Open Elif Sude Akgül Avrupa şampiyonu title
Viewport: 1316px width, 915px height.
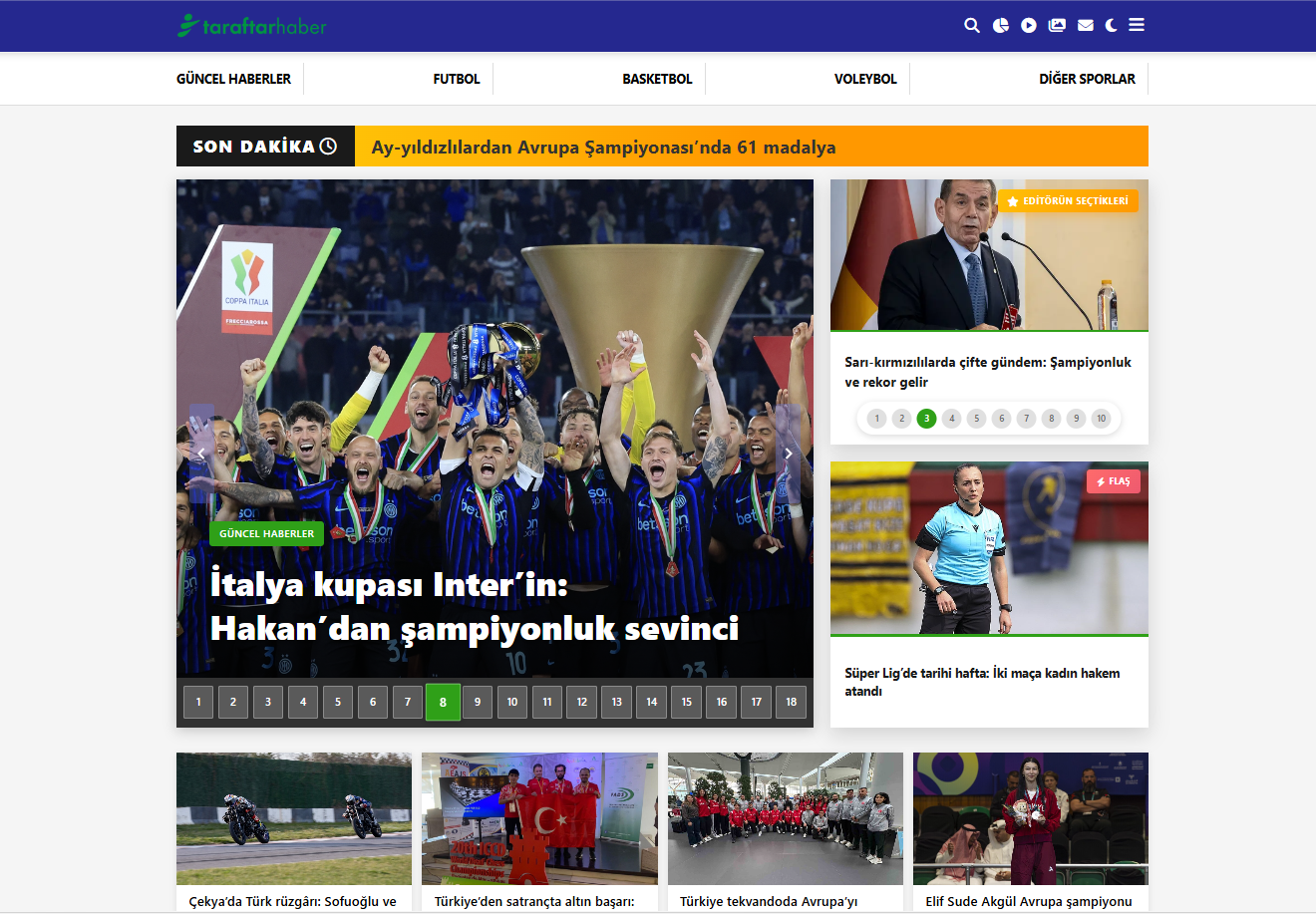pyautogui.click(x=1029, y=901)
